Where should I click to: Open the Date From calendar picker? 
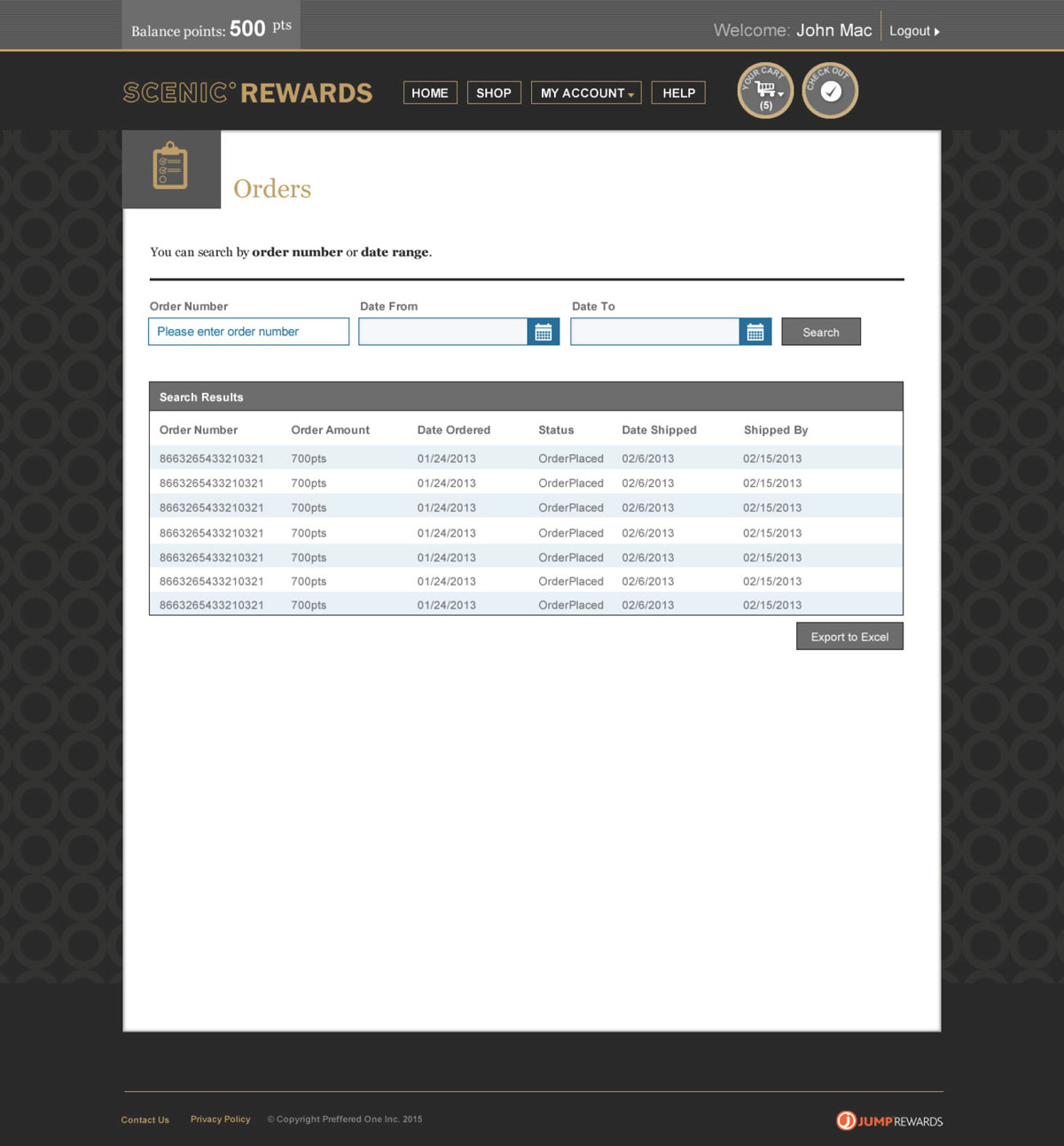(544, 332)
